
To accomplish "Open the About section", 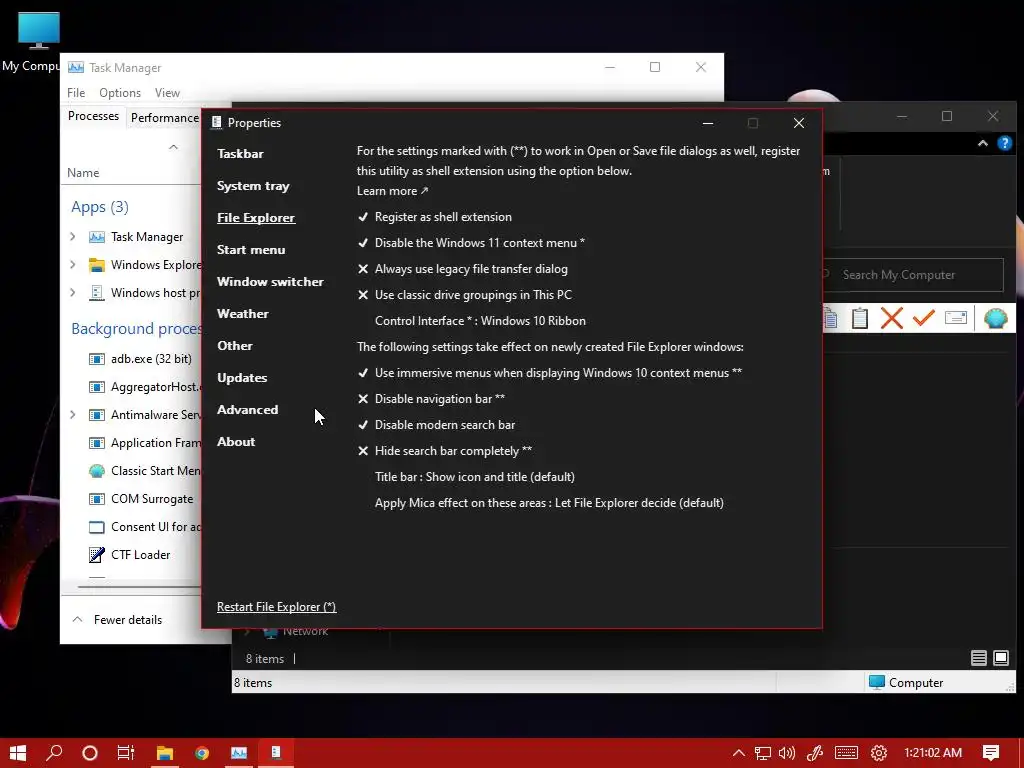I will click(x=236, y=442).
